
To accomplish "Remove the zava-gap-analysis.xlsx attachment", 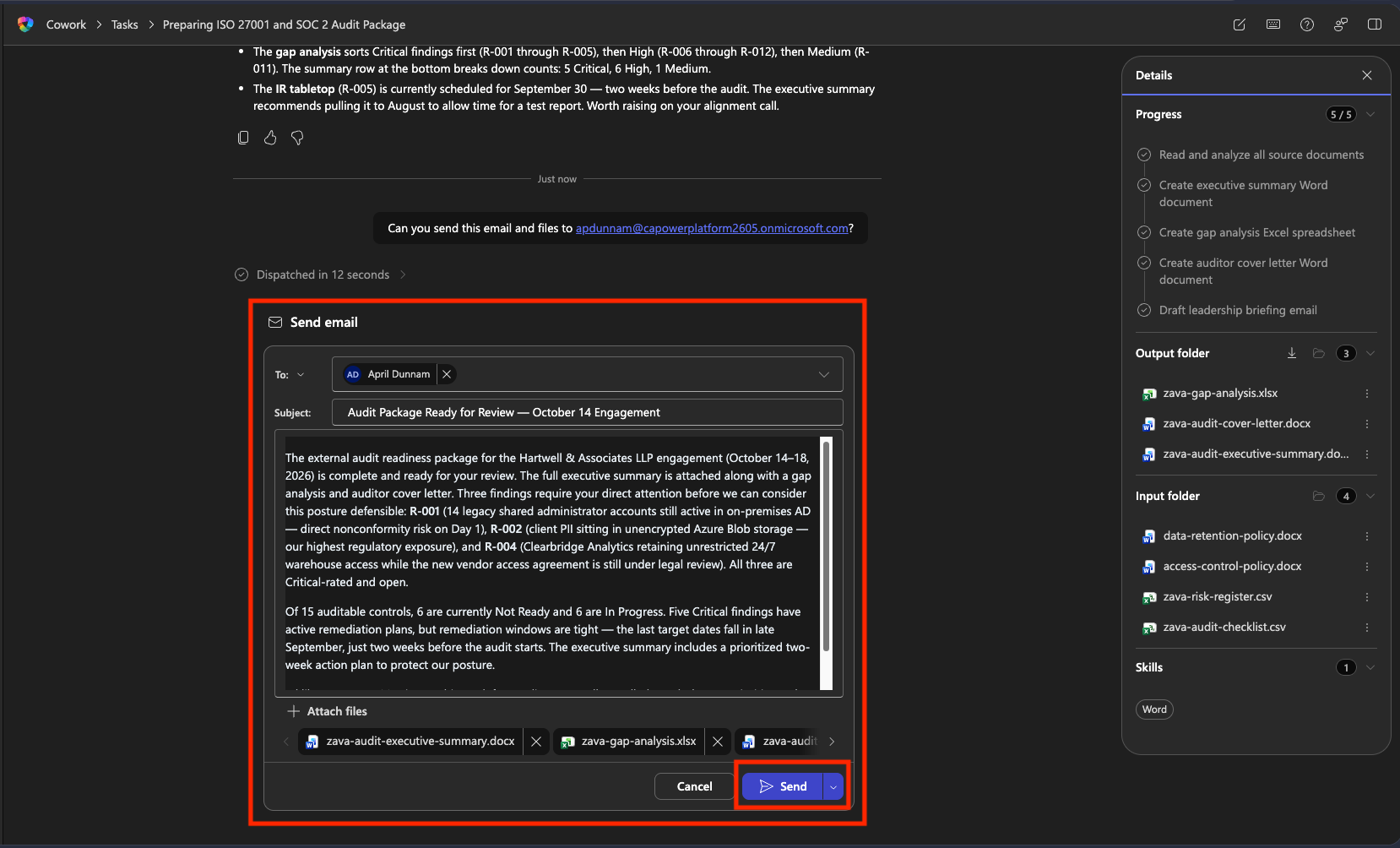I will pyautogui.click(x=717, y=741).
